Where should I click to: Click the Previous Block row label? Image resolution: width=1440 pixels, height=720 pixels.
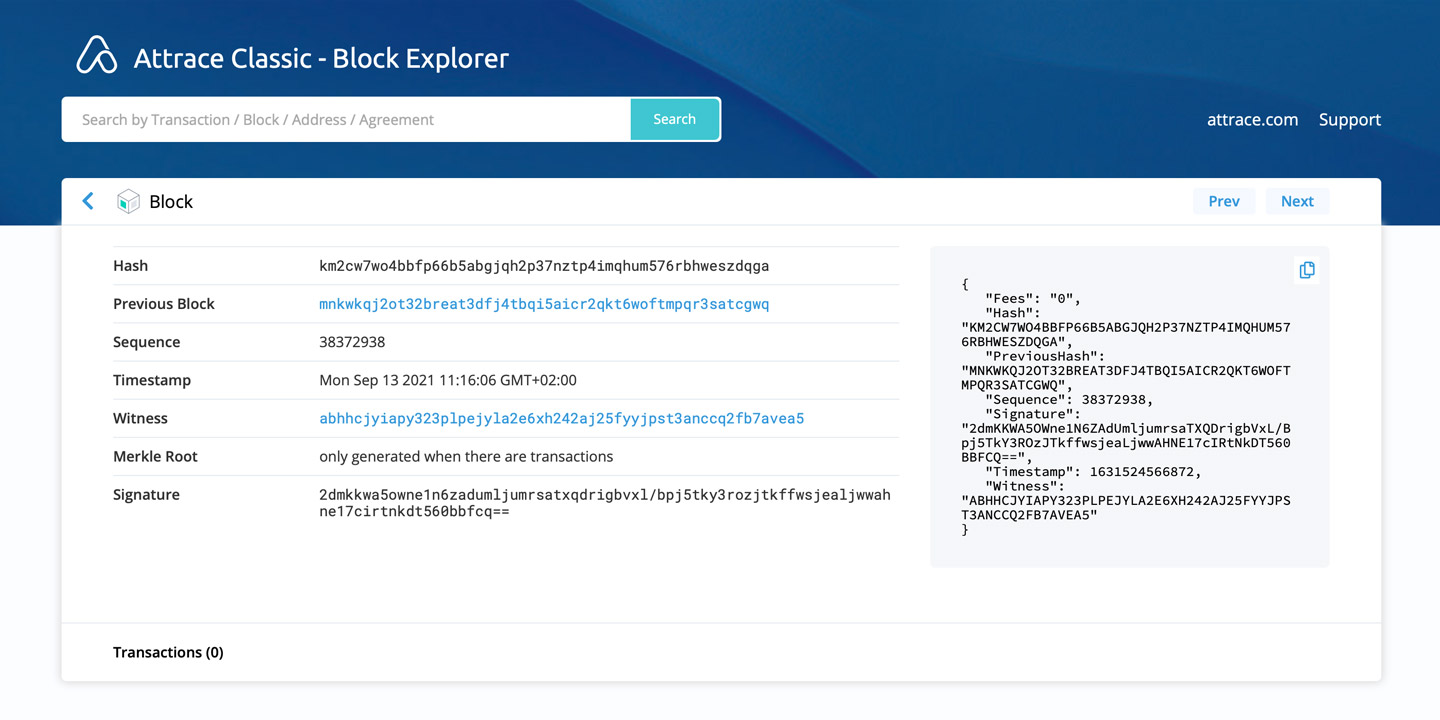[x=164, y=304]
